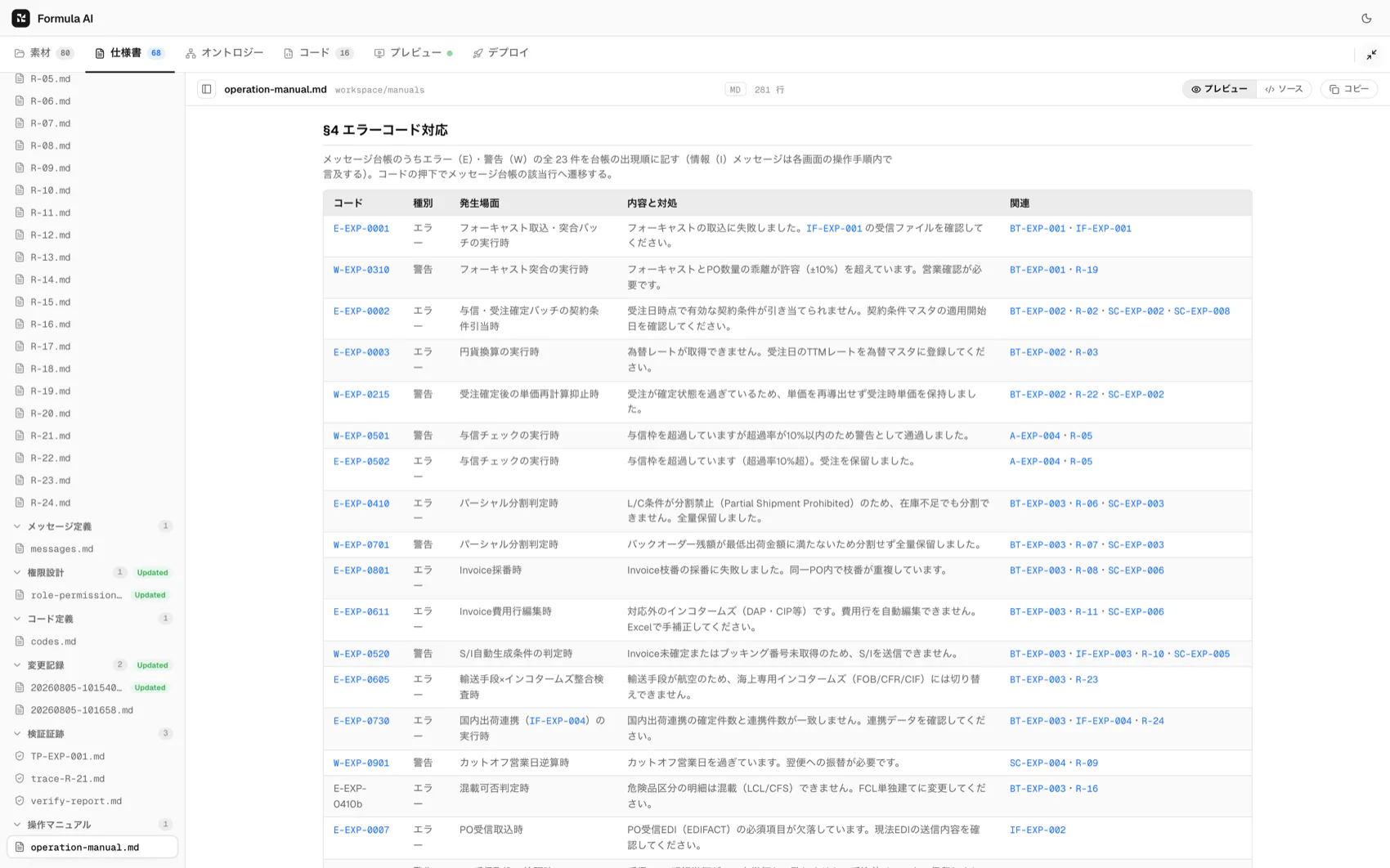Switch to the オントロジー tab

click(224, 53)
